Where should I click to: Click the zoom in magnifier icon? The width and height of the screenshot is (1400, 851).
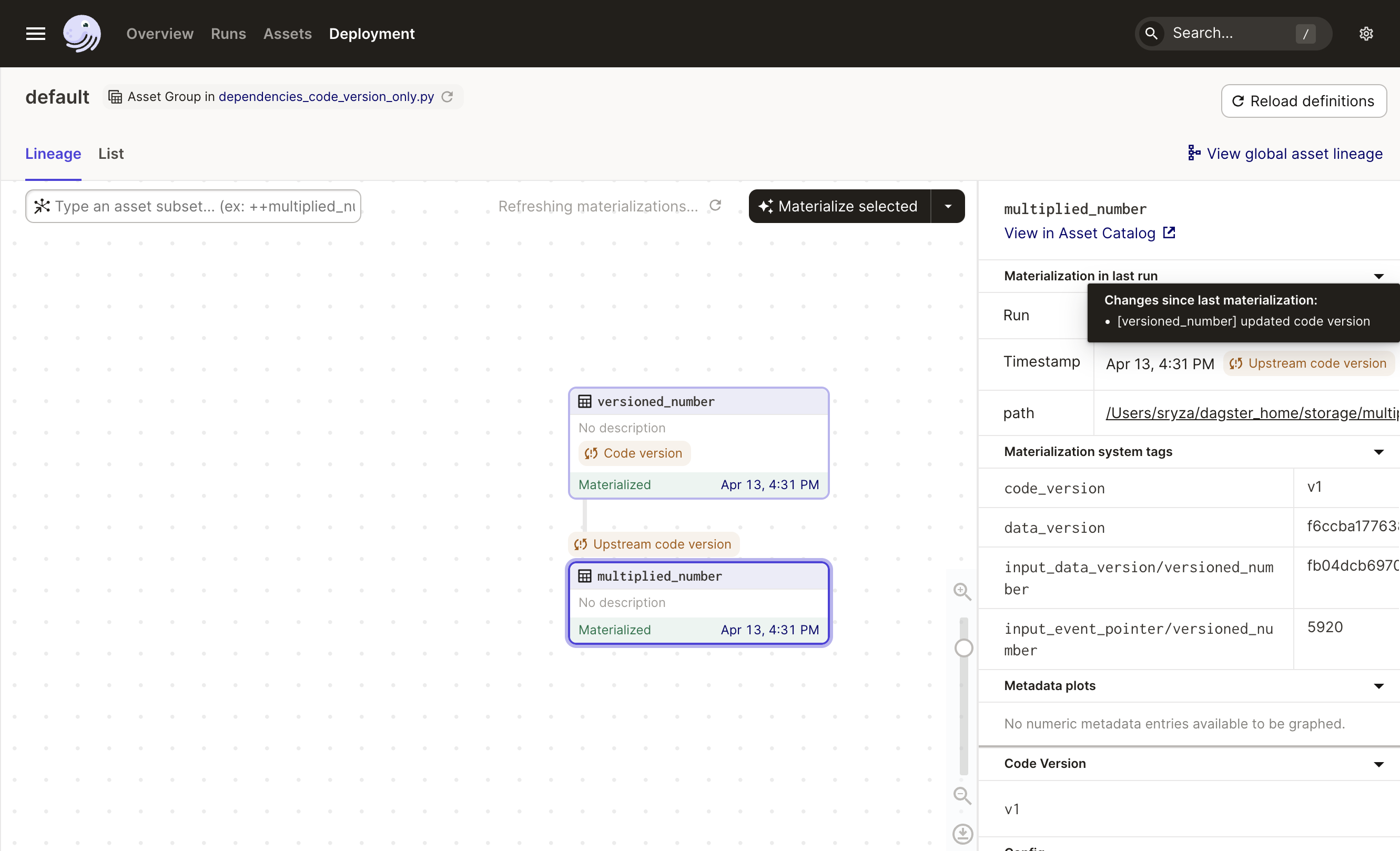961,591
